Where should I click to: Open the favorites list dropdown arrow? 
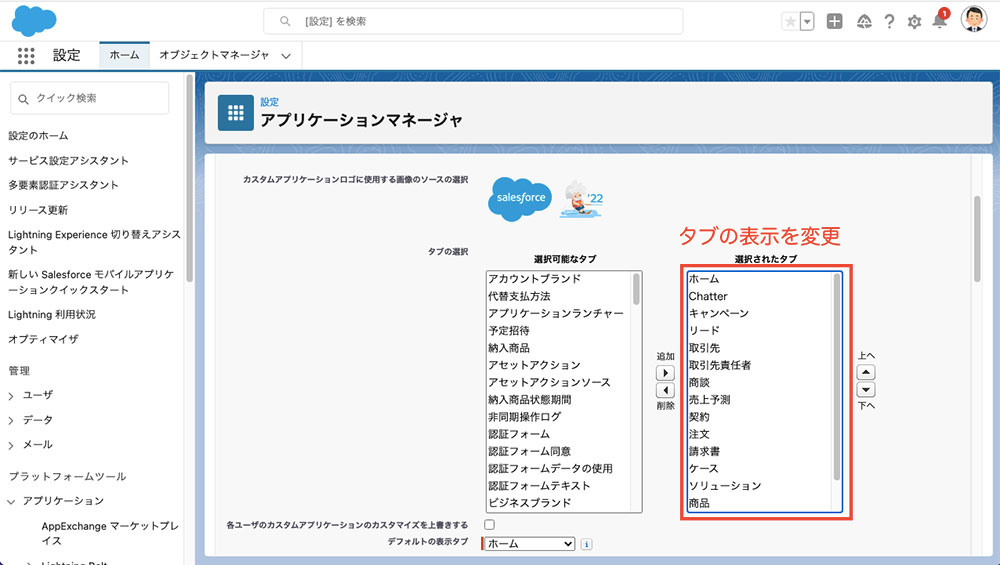pos(807,22)
